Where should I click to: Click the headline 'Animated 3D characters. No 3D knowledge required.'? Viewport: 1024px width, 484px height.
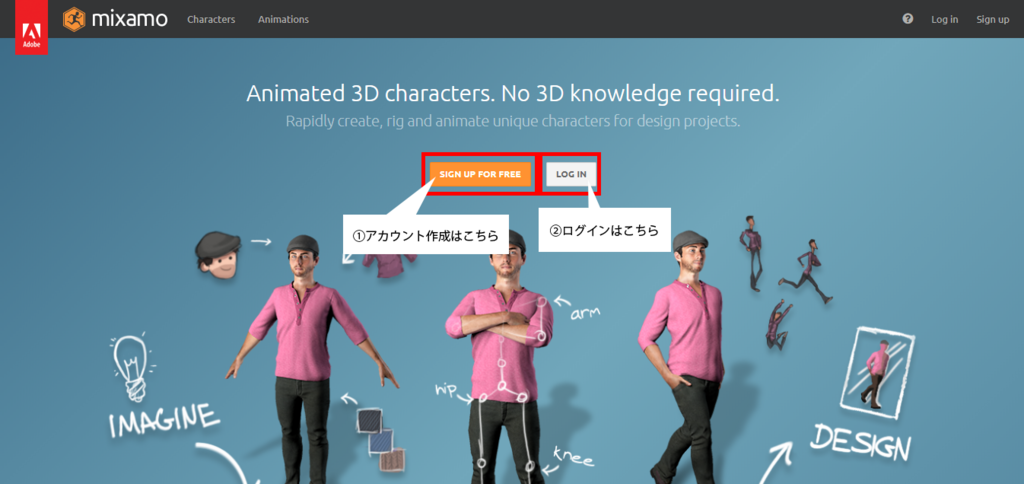pos(513,94)
